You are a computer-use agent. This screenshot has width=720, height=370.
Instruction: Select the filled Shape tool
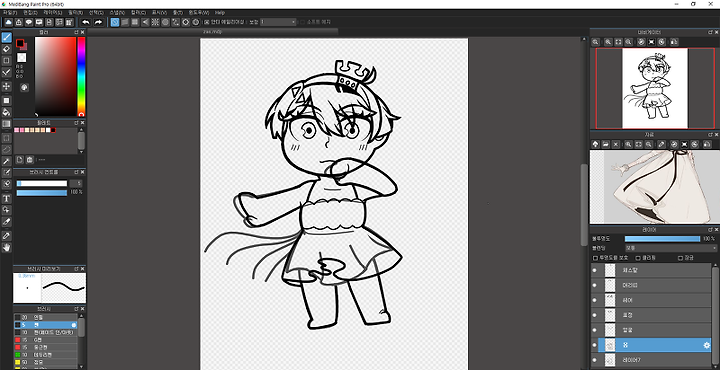(6, 100)
